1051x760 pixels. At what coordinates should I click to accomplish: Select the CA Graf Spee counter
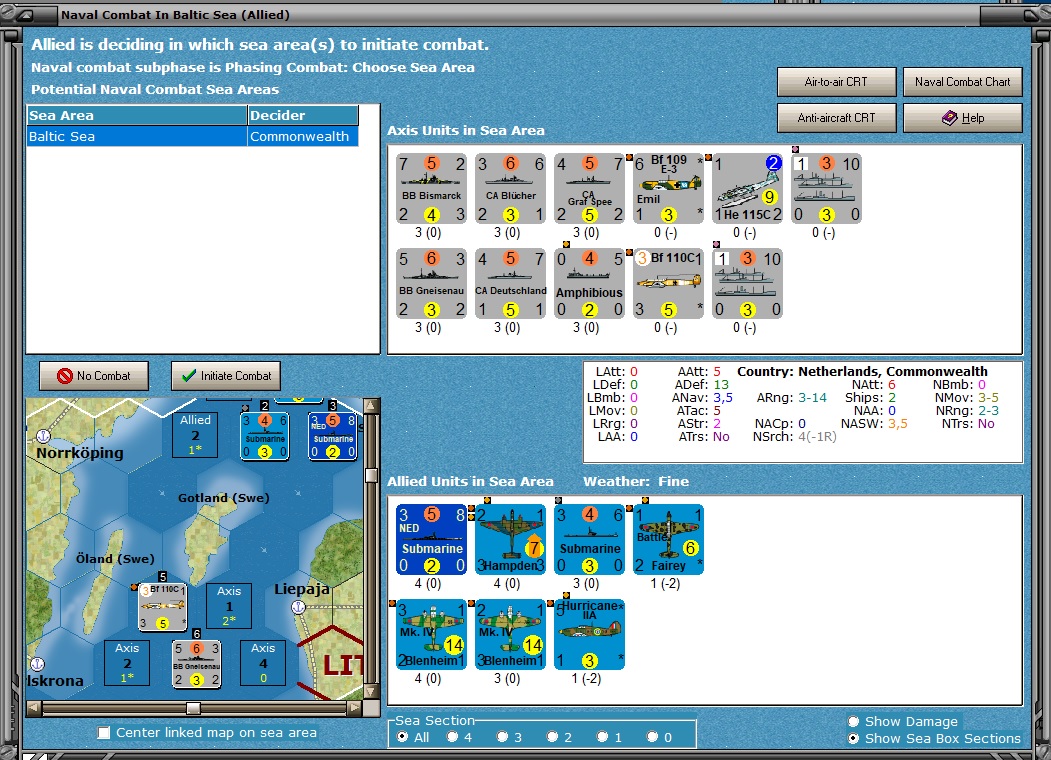pyautogui.click(x=589, y=188)
